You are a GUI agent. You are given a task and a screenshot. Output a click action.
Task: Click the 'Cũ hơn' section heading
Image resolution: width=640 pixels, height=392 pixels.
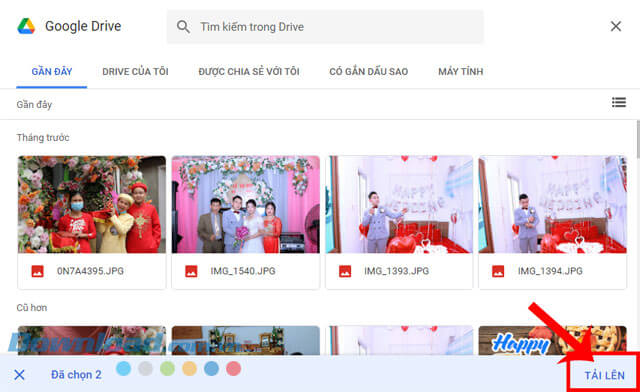[x=31, y=307]
